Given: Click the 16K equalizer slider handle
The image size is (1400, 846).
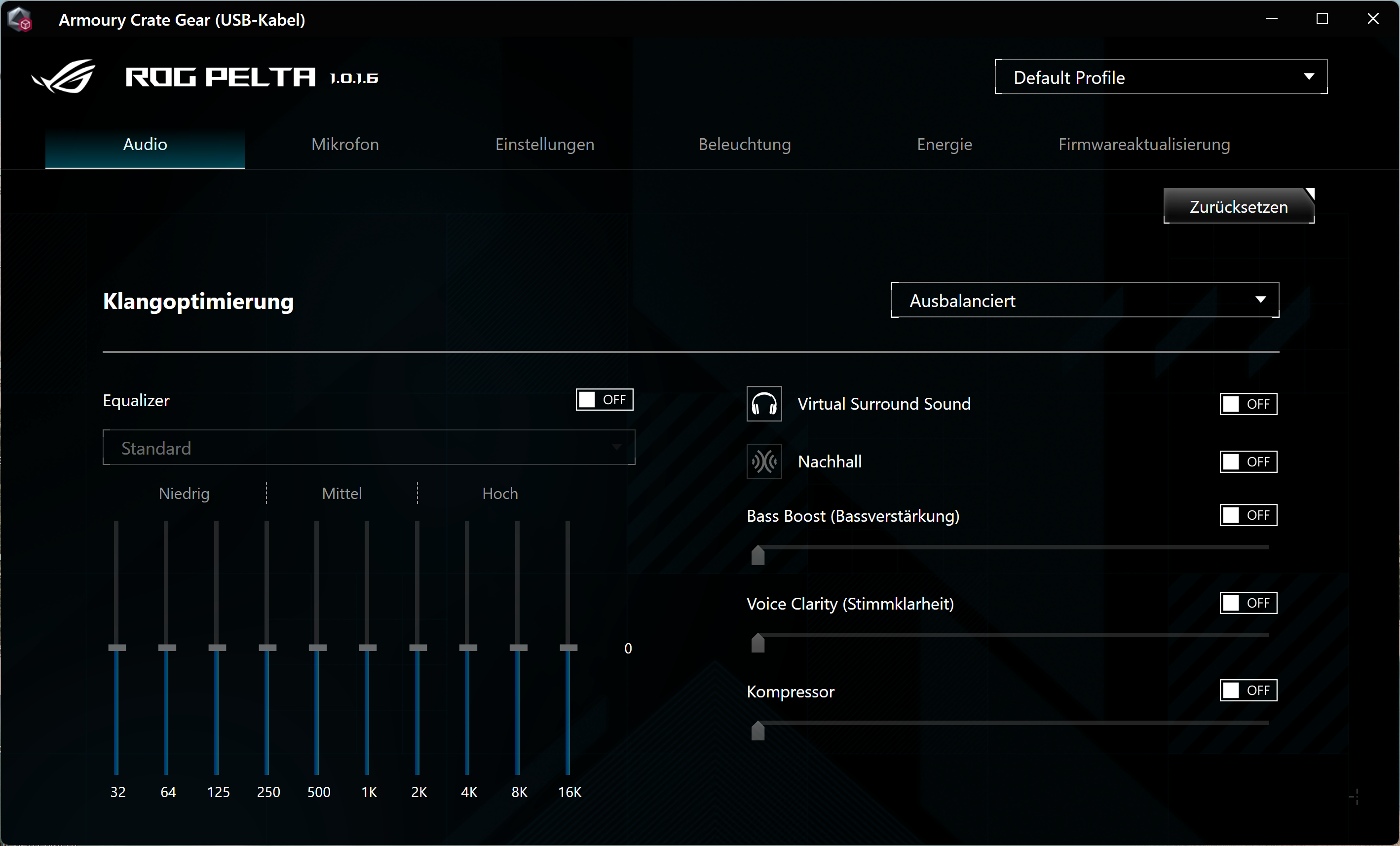Looking at the screenshot, I should (x=569, y=648).
